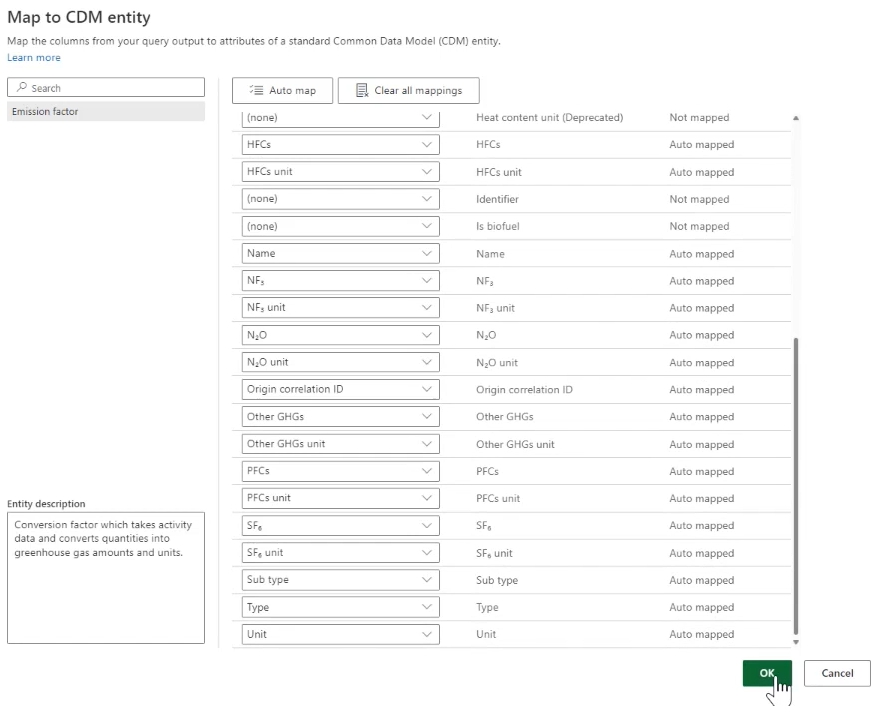Click the Search entity input field
The width and height of the screenshot is (883, 706).
[106, 87]
